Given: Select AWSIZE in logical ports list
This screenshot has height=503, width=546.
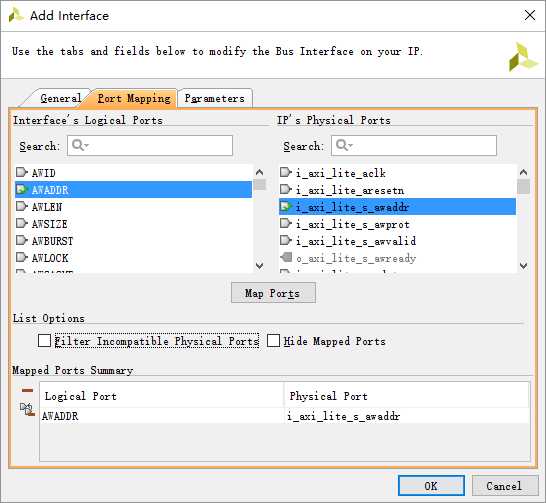Looking at the screenshot, I should [133, 224].
